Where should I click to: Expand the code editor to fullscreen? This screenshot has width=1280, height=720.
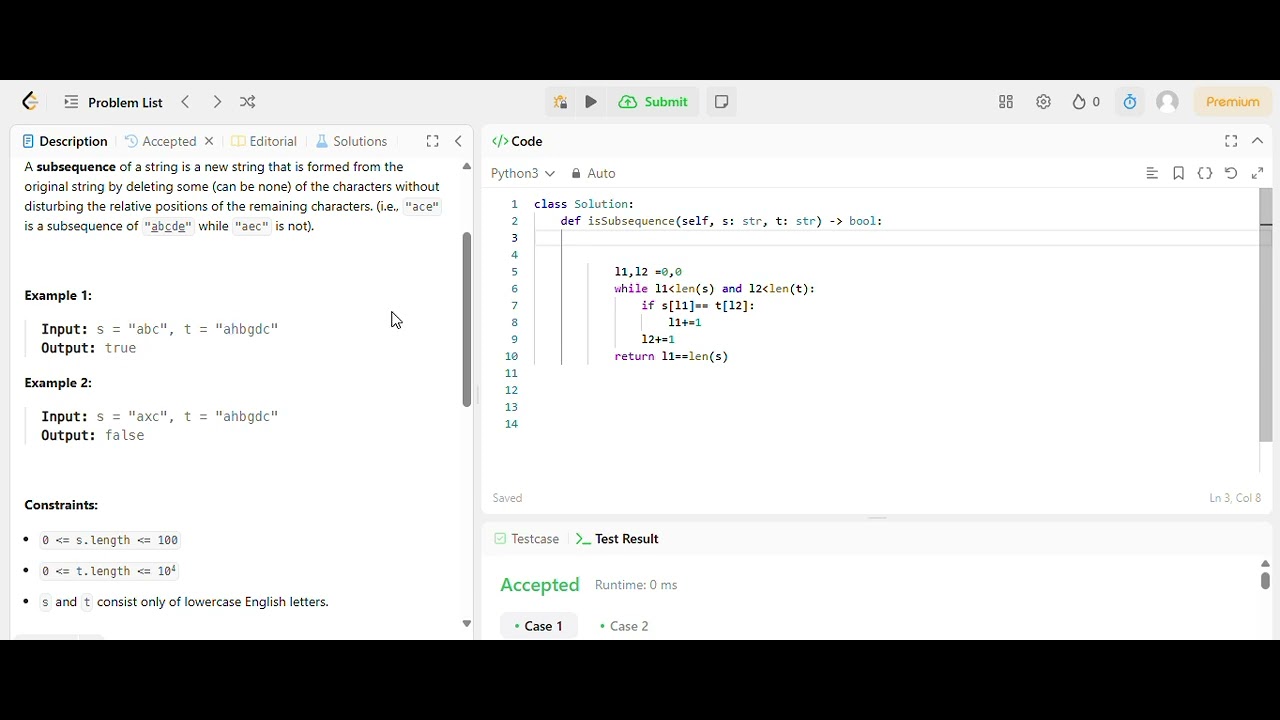(1258, 173)
